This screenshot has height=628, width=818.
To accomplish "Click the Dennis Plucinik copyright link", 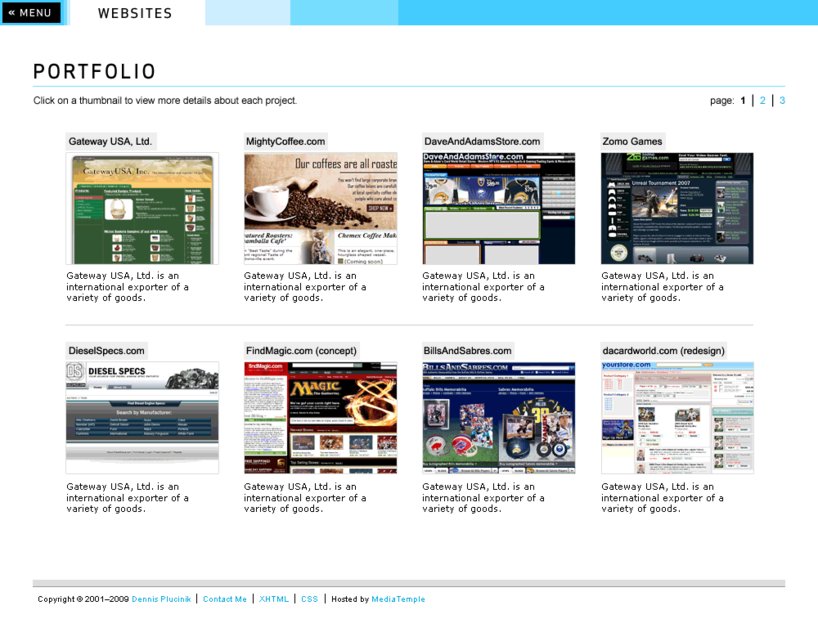I will 161,599.
